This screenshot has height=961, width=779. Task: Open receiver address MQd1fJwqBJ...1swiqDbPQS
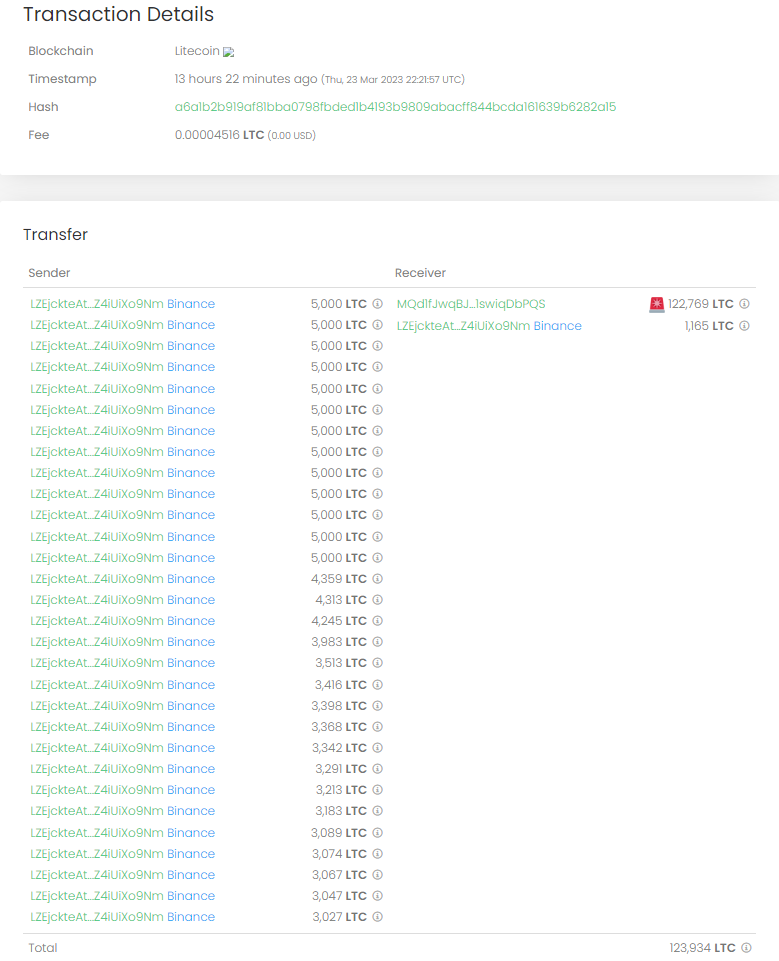[x=471, y=304]
